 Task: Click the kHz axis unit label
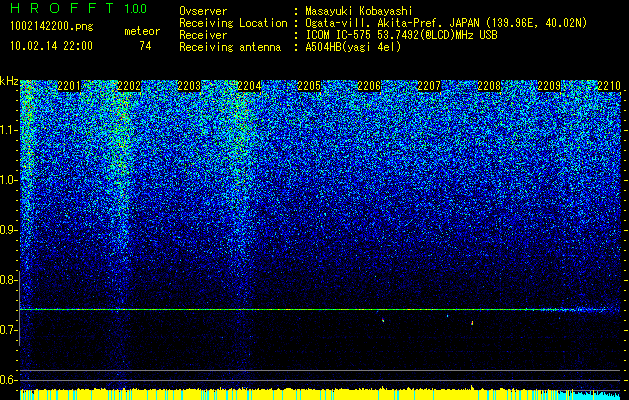9,81
